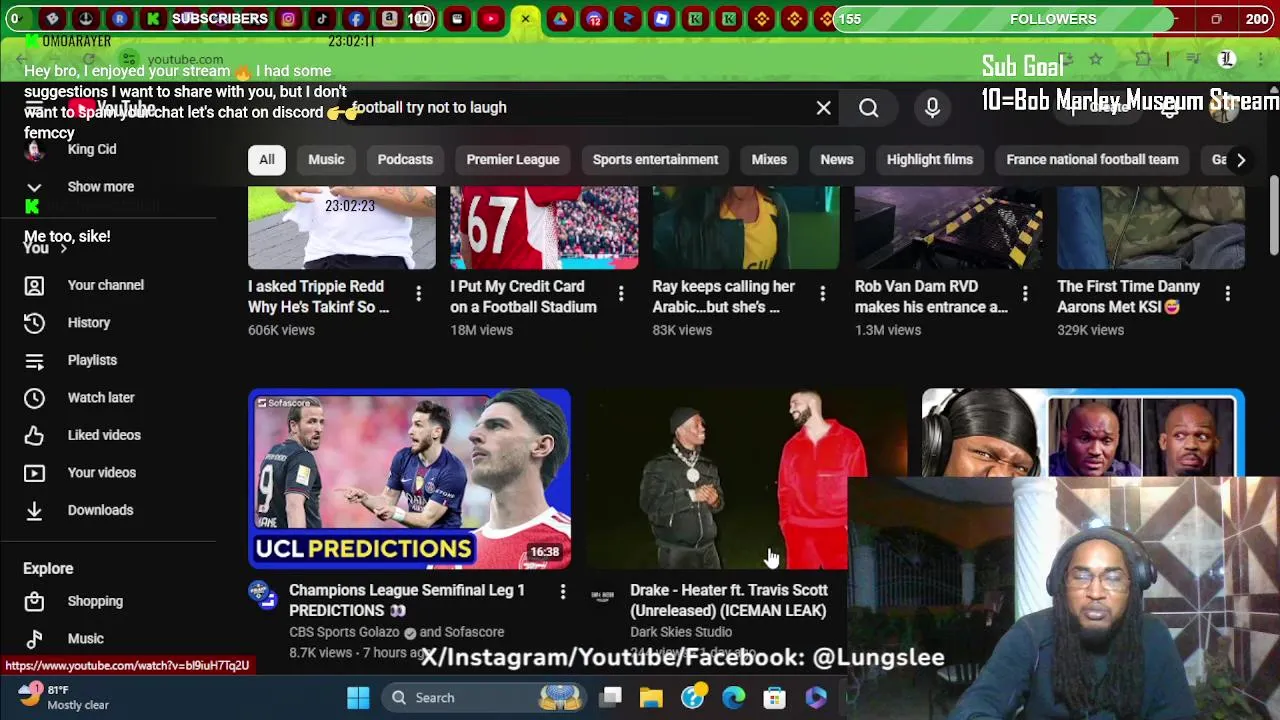Open options menu for Champions League Semifinal video
1280x720 pixels.
tap(562, 593)
